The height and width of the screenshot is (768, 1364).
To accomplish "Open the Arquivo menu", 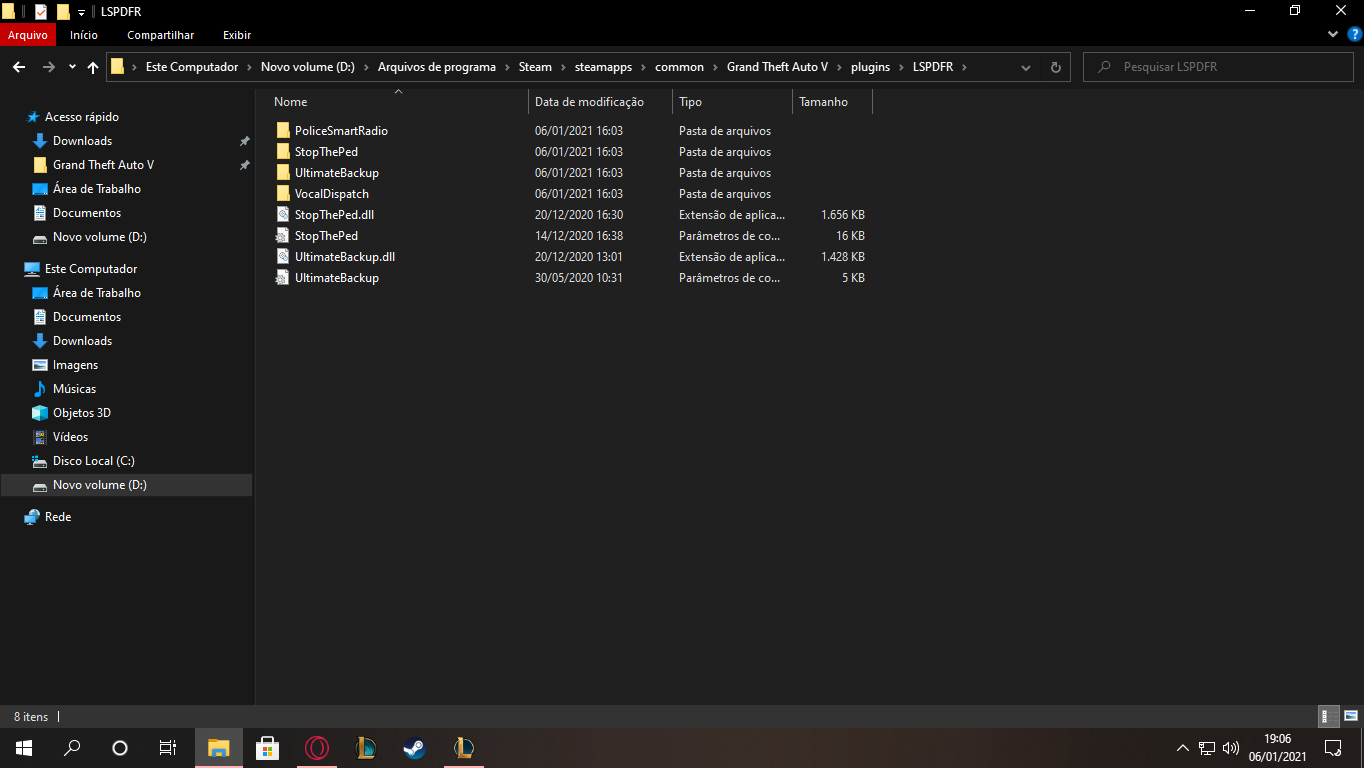I will (x=28, y=35).
